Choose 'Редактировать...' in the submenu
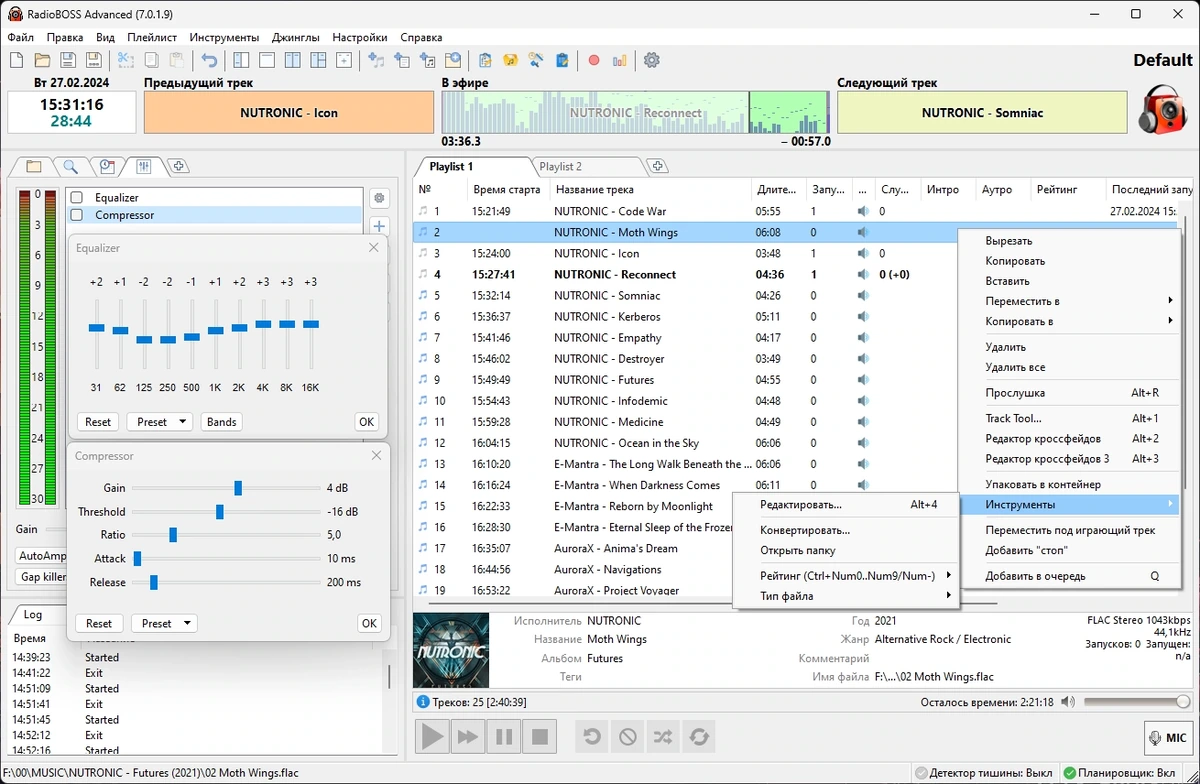1200x784 pixels. pyautogui.click(x=846, y=505)
